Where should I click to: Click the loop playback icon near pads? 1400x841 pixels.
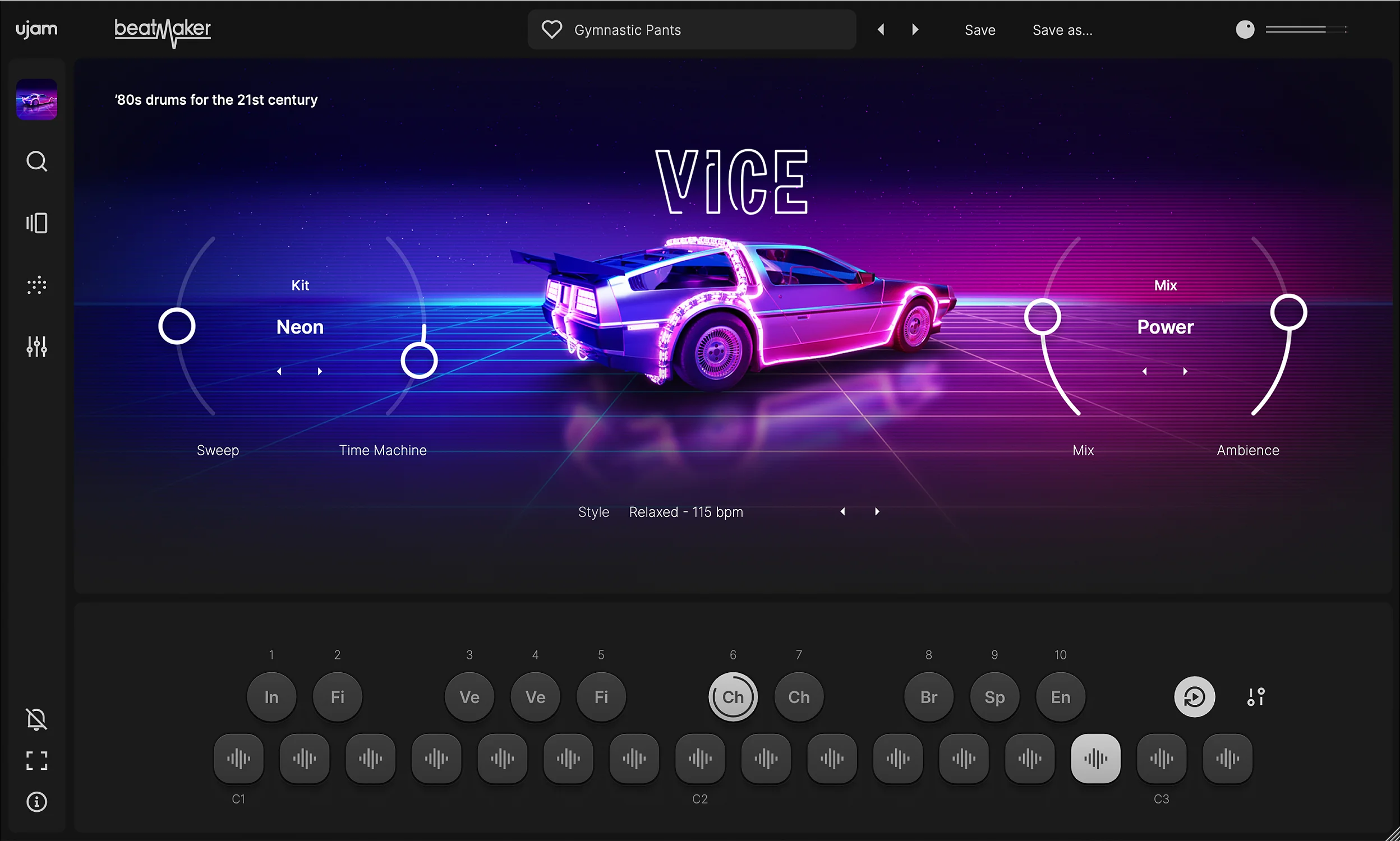click(1194, 696)
